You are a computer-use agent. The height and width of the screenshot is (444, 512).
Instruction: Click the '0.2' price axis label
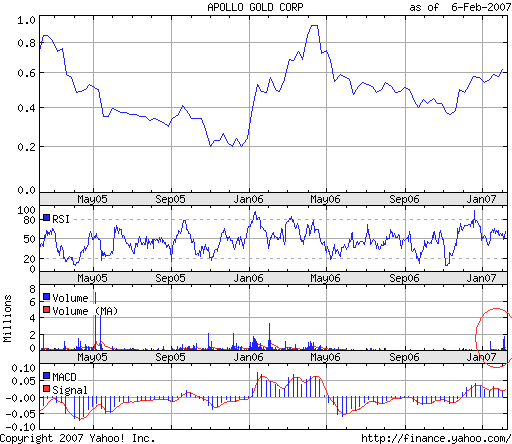26,147
